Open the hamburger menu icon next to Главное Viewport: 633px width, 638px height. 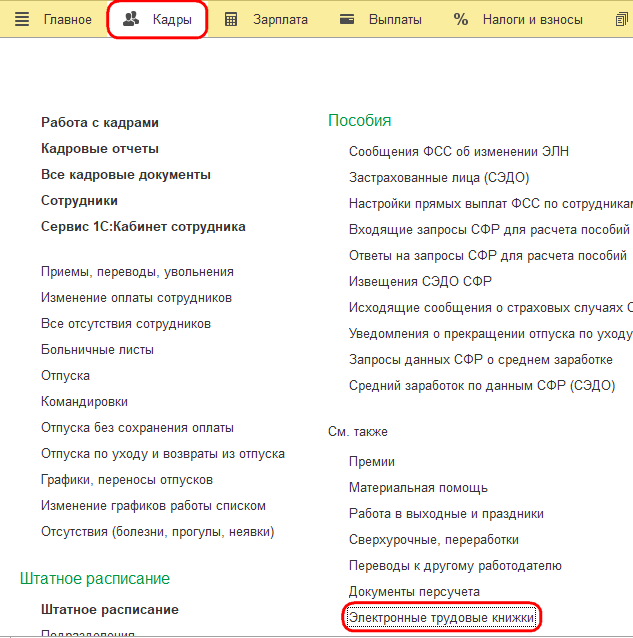(22, 19)
